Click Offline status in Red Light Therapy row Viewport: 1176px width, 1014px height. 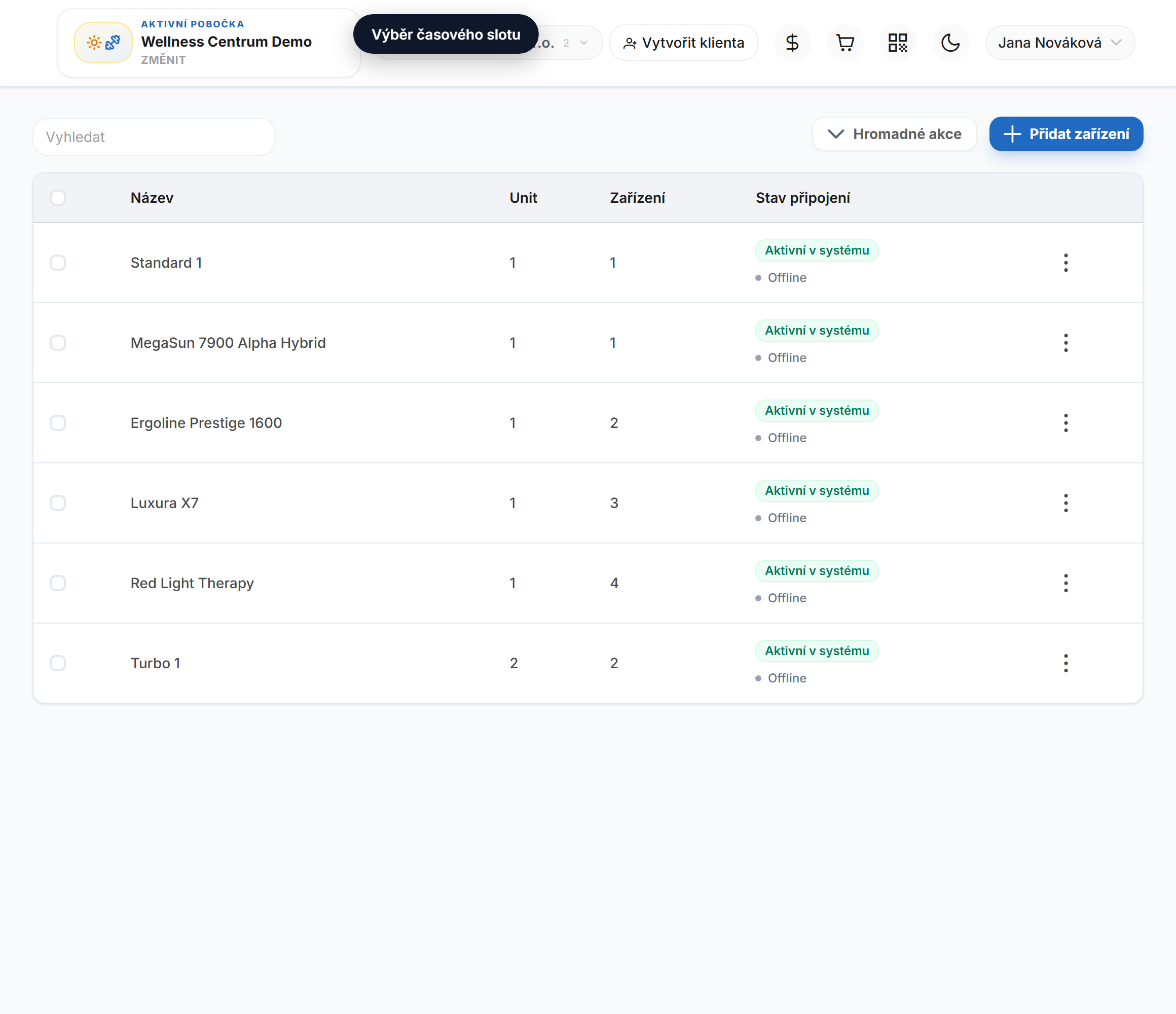point(781,598)
